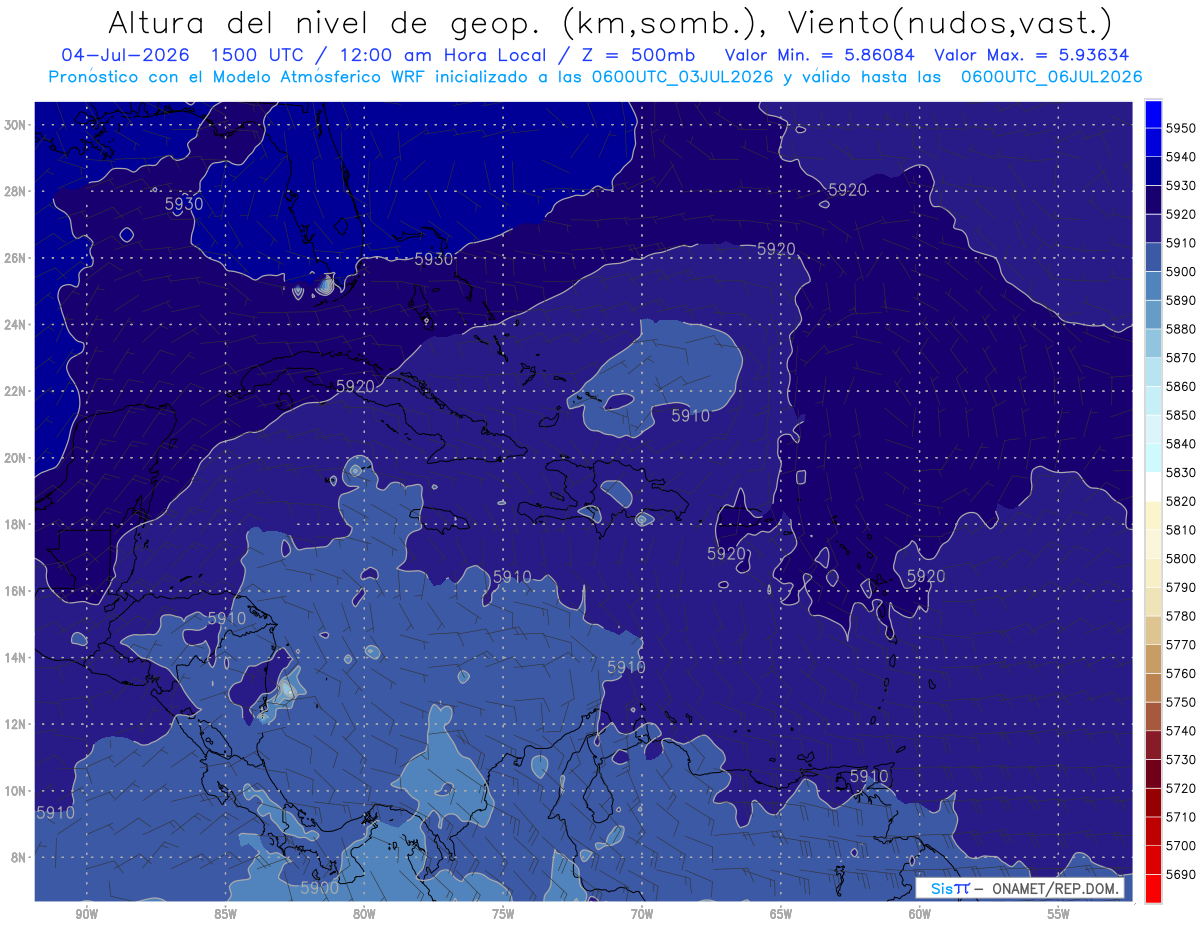Image resolution: width=1200 pixels, height=927 pixels.
Task: Click the 55W longitude axis label
Action: pyautogui.click(x=1058, y=914)
